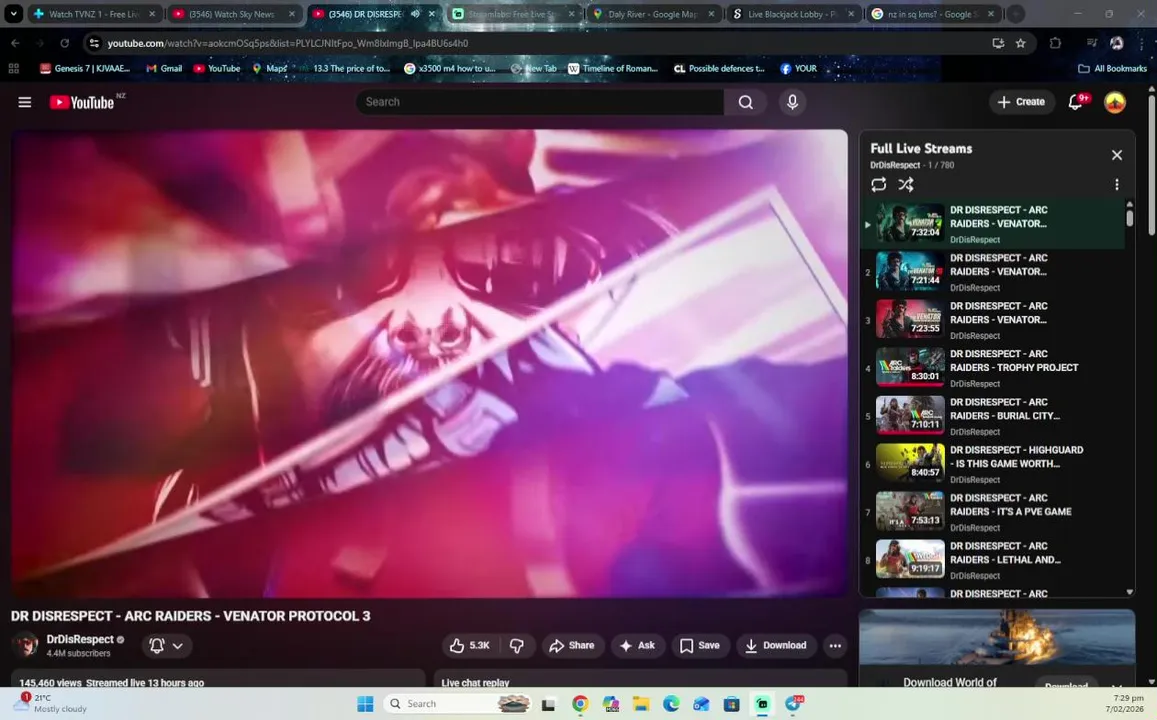Play ARC RAIDERS - BURIAL CITY video
This screenshot has width=1157, height=720.
(x=993, y=416)
